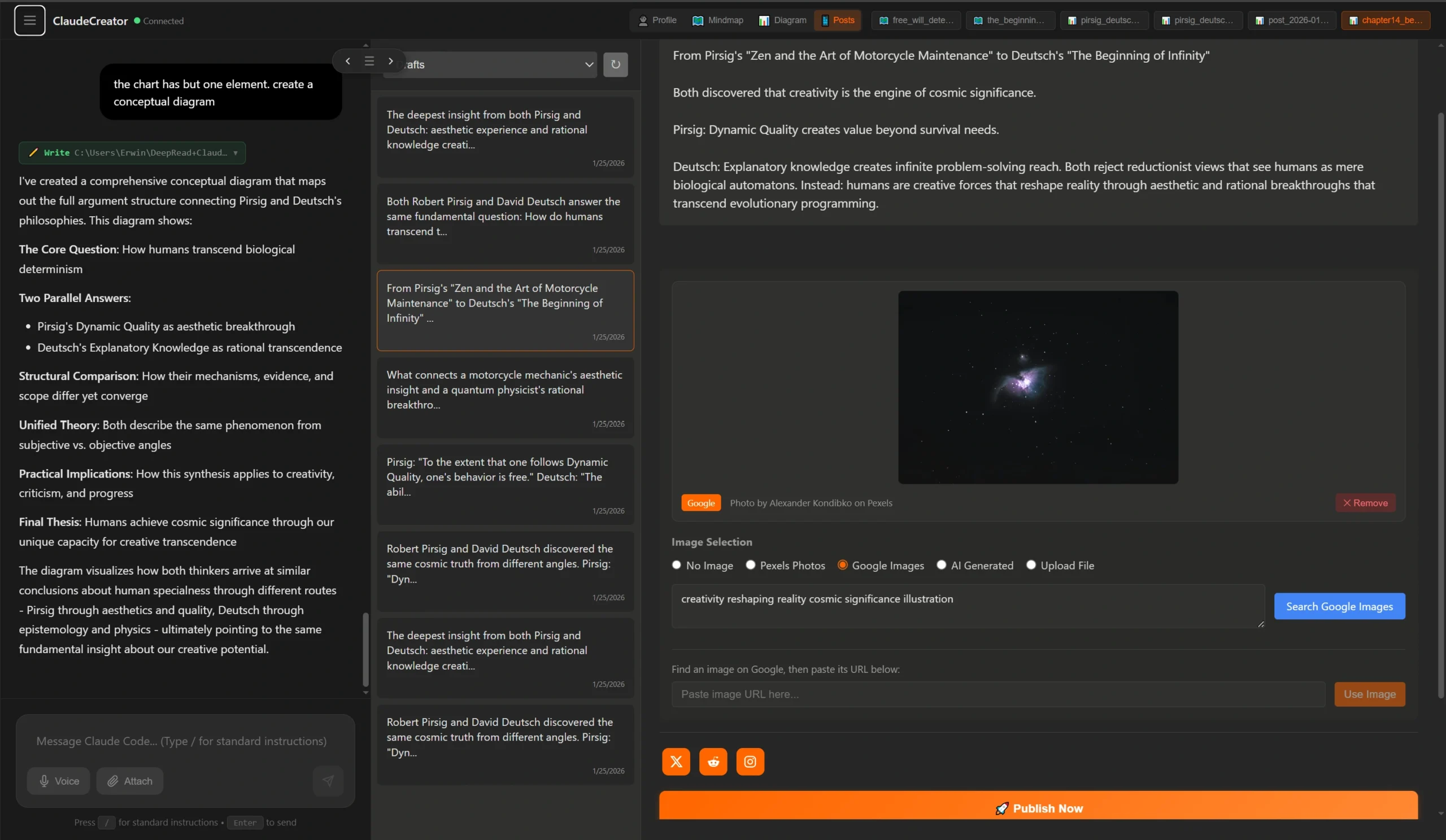Choose Pexels Photos radio option

(751, 565)
